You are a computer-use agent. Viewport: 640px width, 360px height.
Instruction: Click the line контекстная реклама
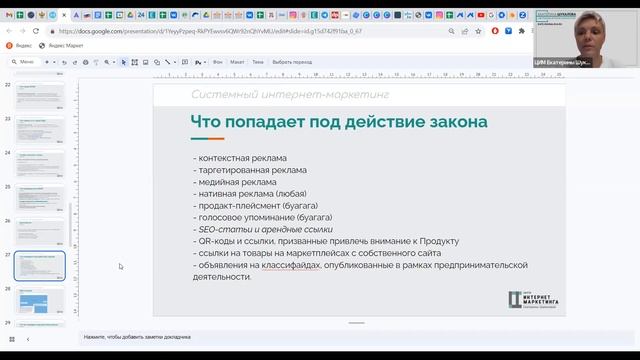tap(240, 158)
